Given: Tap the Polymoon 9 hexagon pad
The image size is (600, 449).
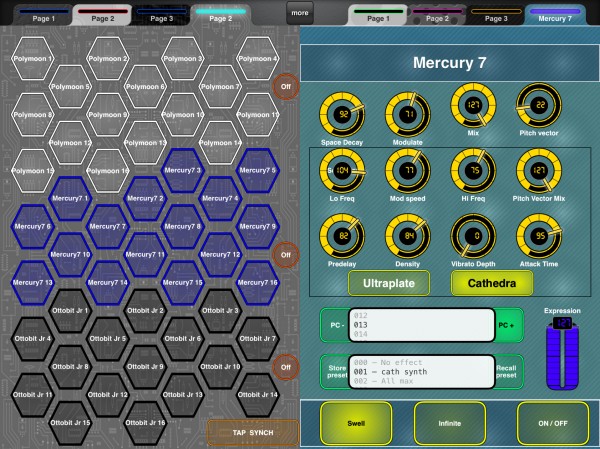Looking at the screenshot, I should click(108, 114).
